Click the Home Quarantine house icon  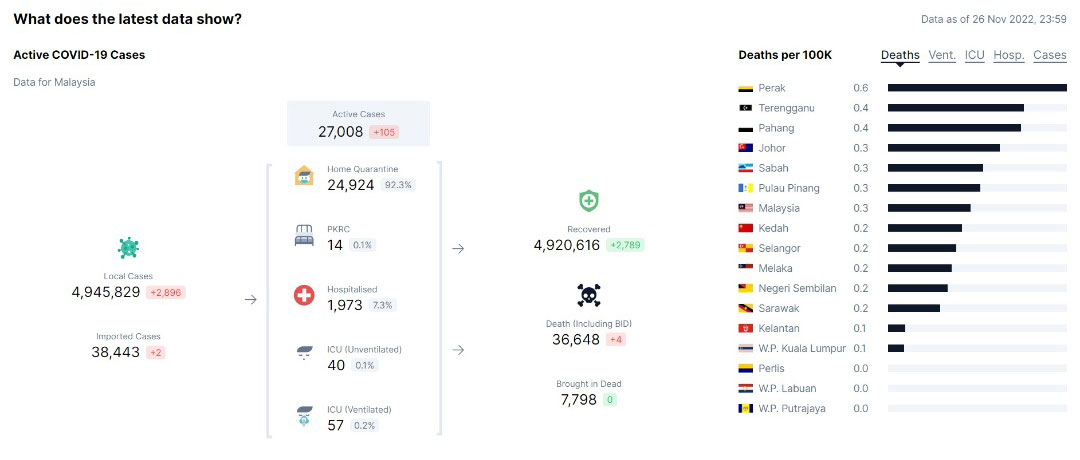click(304, 176)
